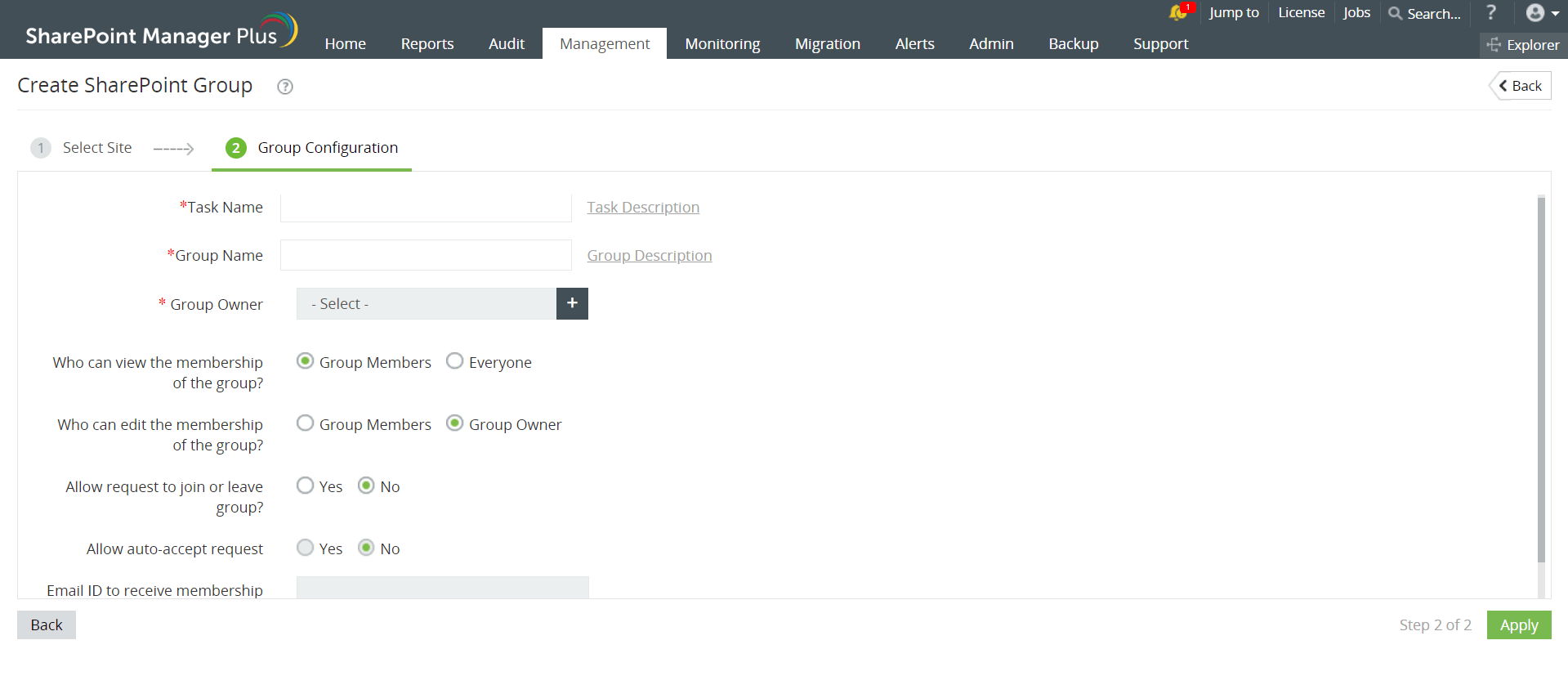Click the Task Description link

[x=643, y=208]
